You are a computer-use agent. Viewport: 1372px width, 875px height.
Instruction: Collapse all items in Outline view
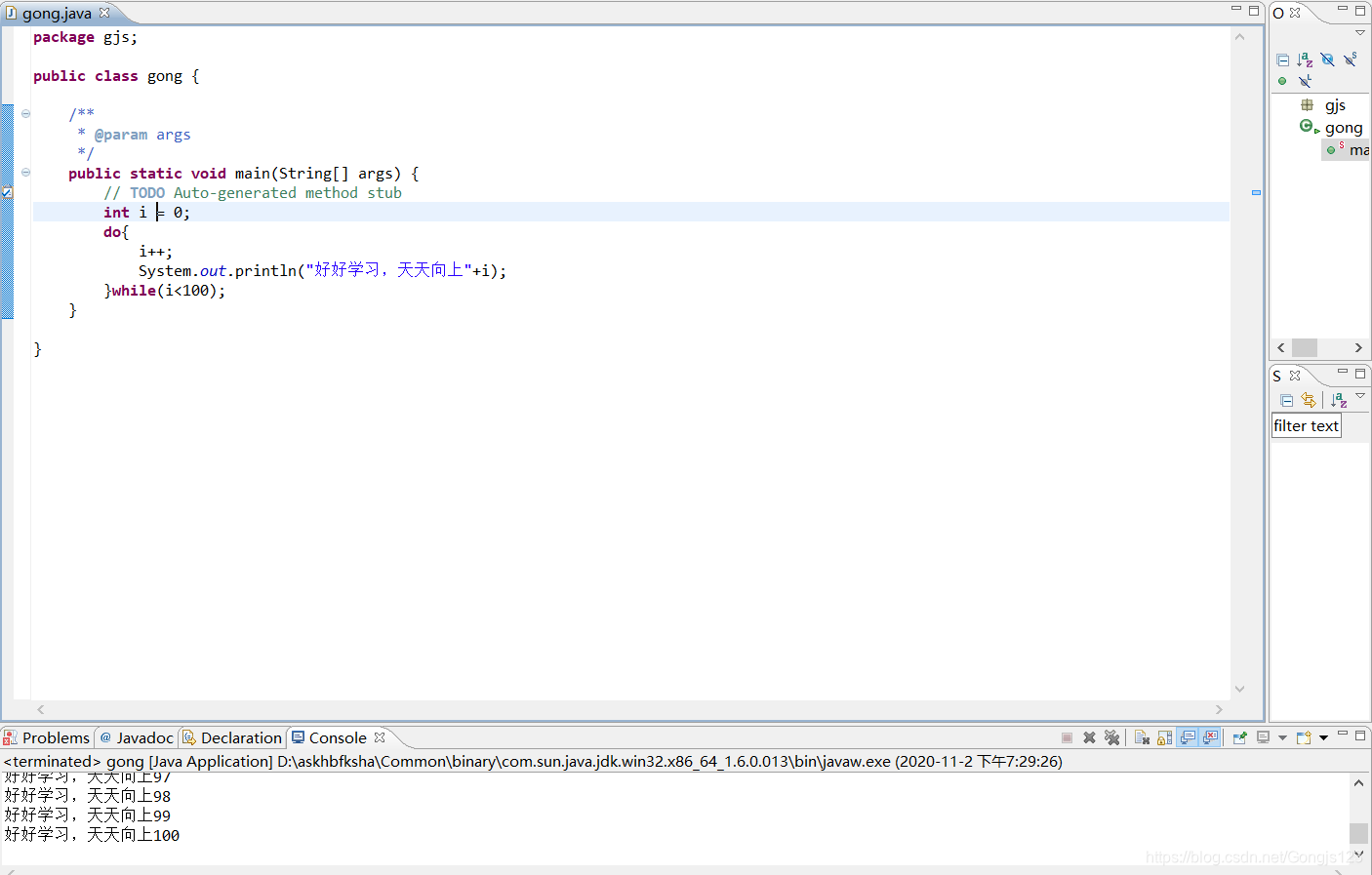click(1283, 60)
